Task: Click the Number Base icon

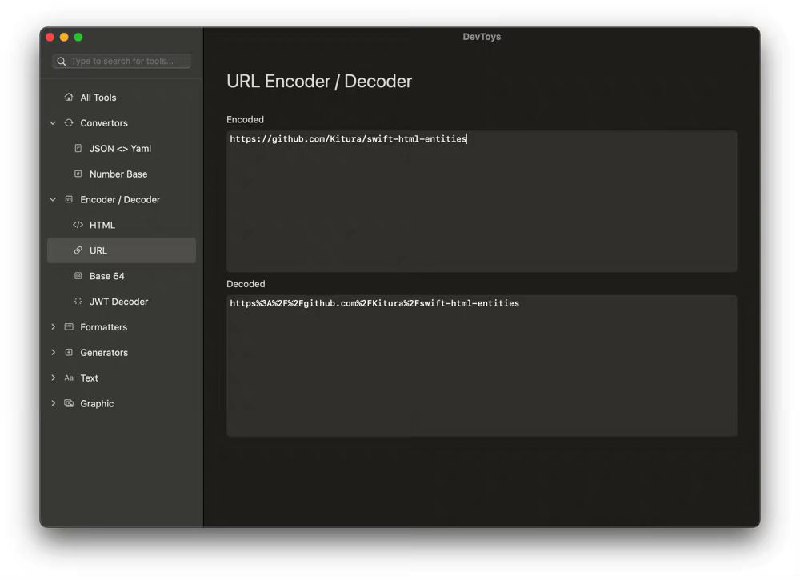Action: (x=78, y=173)
